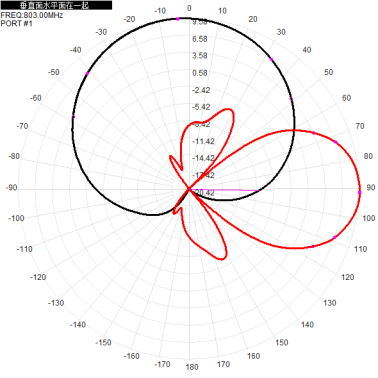378x378 pixels.
Task: Select the positive 160 degree angle label
Action: pos(253,356)
